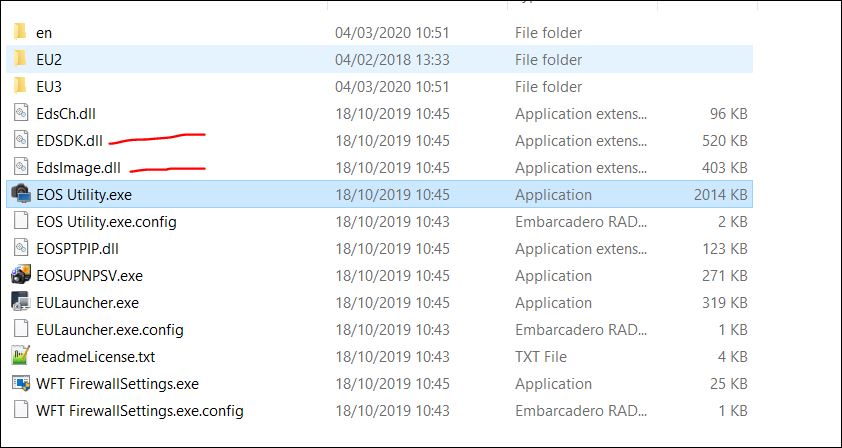Click the EOSUPNPSV.exe application icon
Image resolution: width=842 pixels, height=448 pixels.
tap(20, 275)
